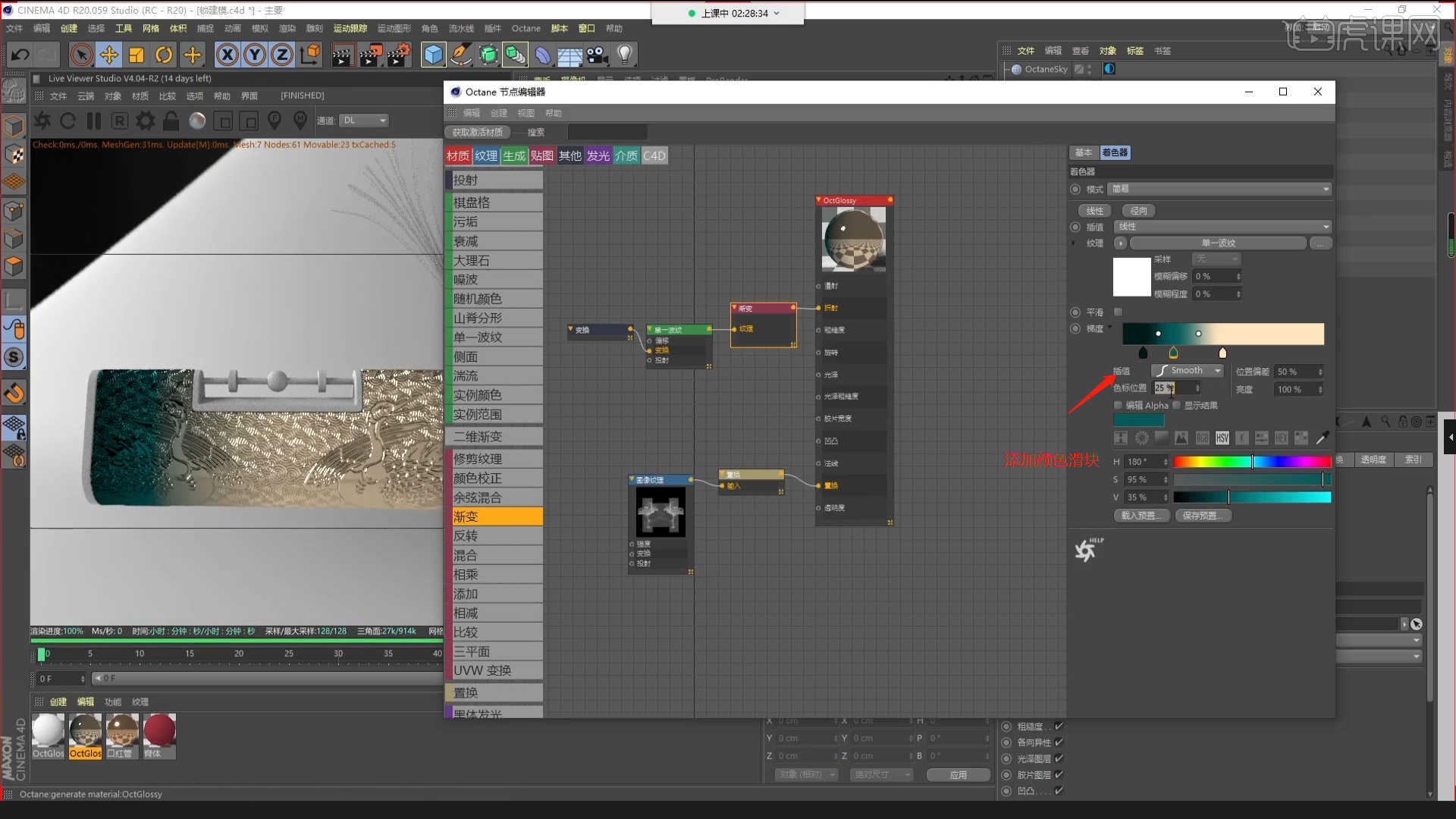Open the Octane menu in menu bar
This screenshot has height=819, width=1456.
point(526,28)
